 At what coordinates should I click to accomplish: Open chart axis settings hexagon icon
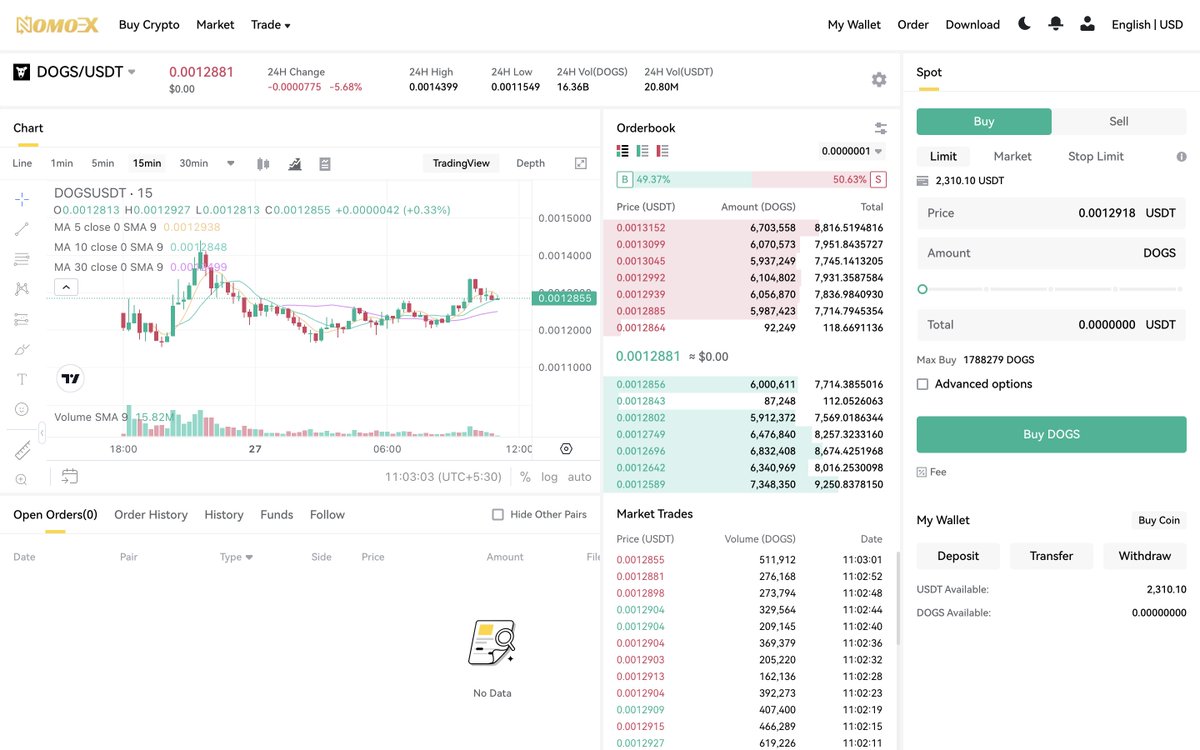[x=566, y=449]
